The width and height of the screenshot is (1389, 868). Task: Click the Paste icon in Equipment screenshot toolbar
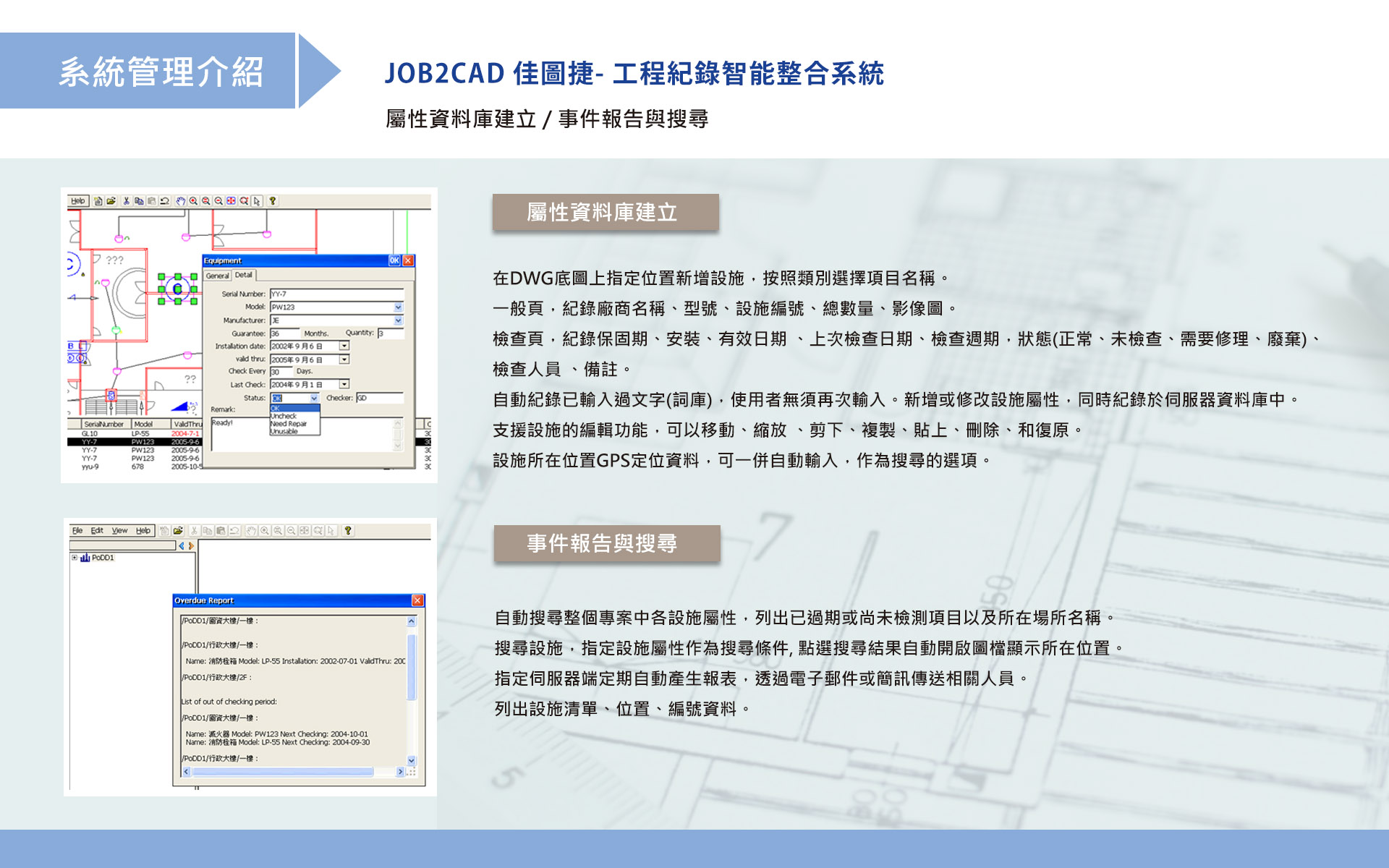[152, 201]
